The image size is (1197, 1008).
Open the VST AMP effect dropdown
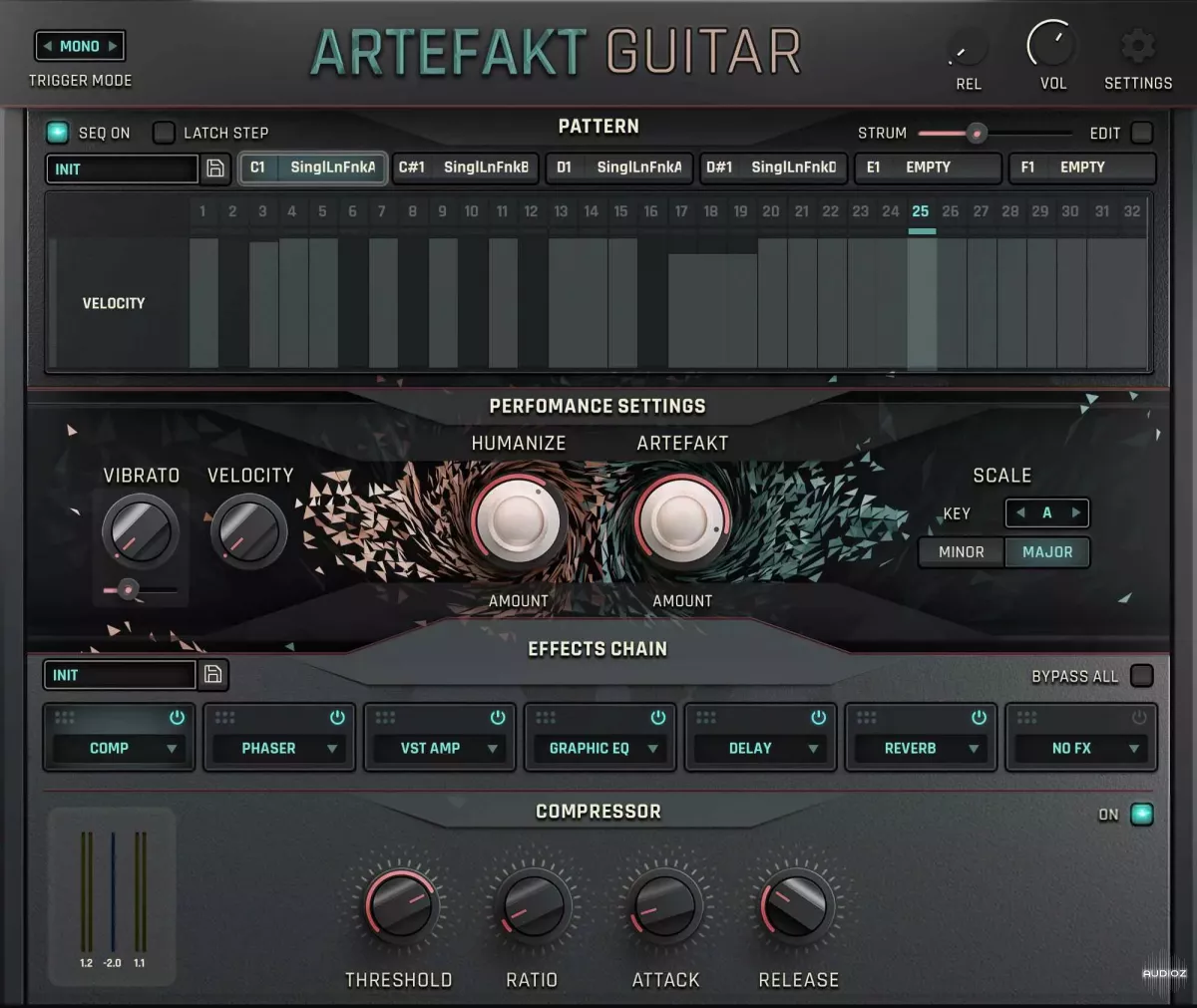click(492, 749)
